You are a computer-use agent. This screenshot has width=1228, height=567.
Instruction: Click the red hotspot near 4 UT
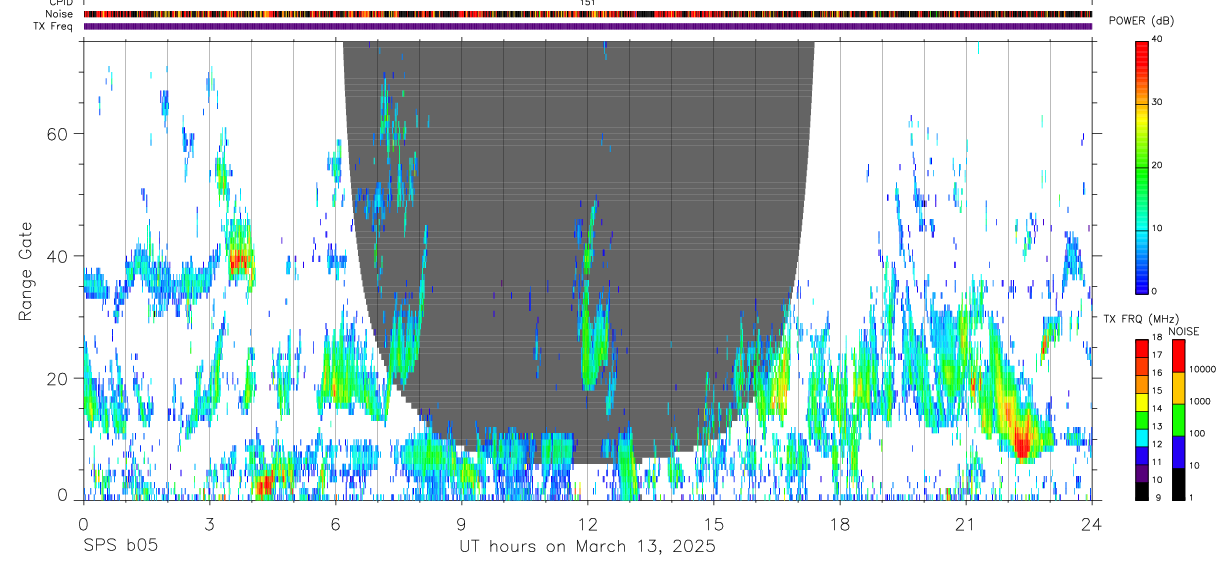pos(263,486)
